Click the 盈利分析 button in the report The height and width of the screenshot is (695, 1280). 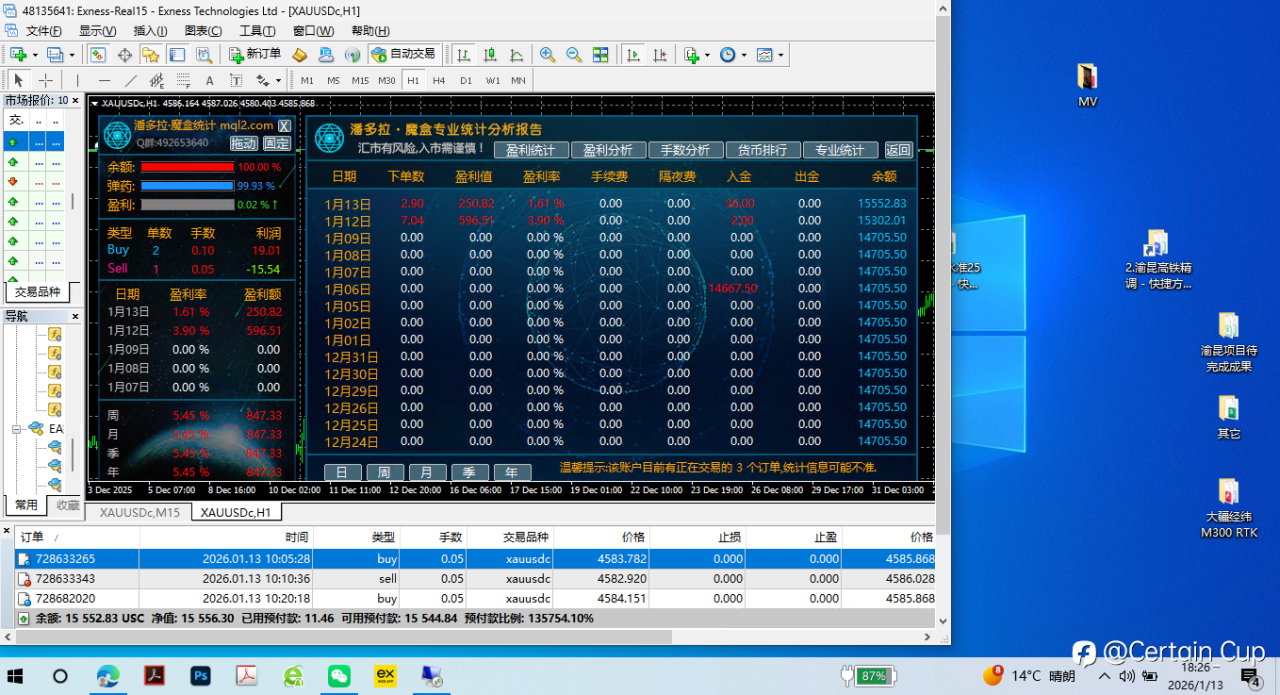tap(607, 150)
